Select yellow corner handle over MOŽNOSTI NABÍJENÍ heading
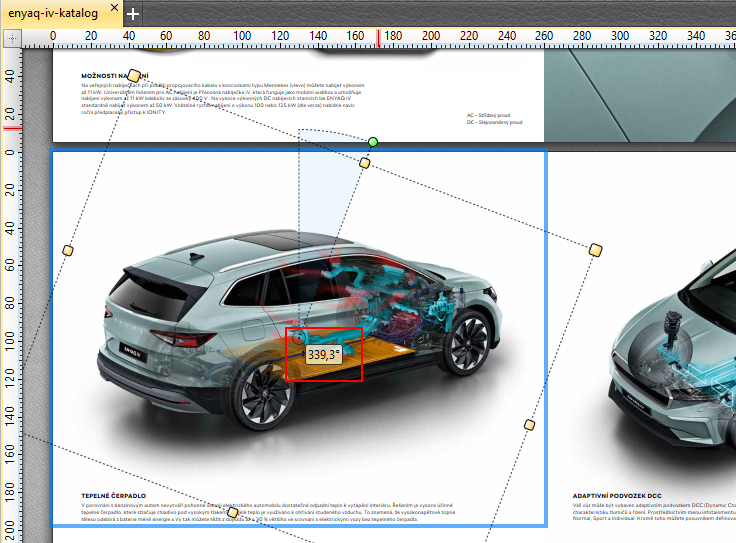The width and height of the screenshot is (736, 543). pyautogui.click(x=134, y=75)
